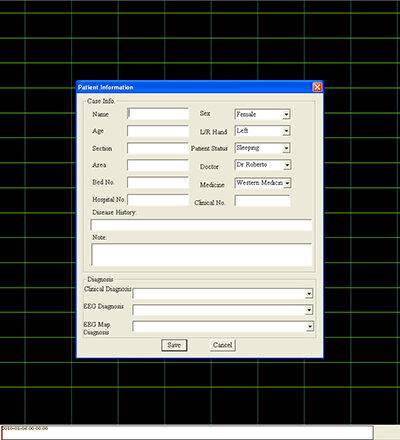The image size is (400, 440).
Task: Open the Medicine dropdown list
Action: (x=287, y=183)
